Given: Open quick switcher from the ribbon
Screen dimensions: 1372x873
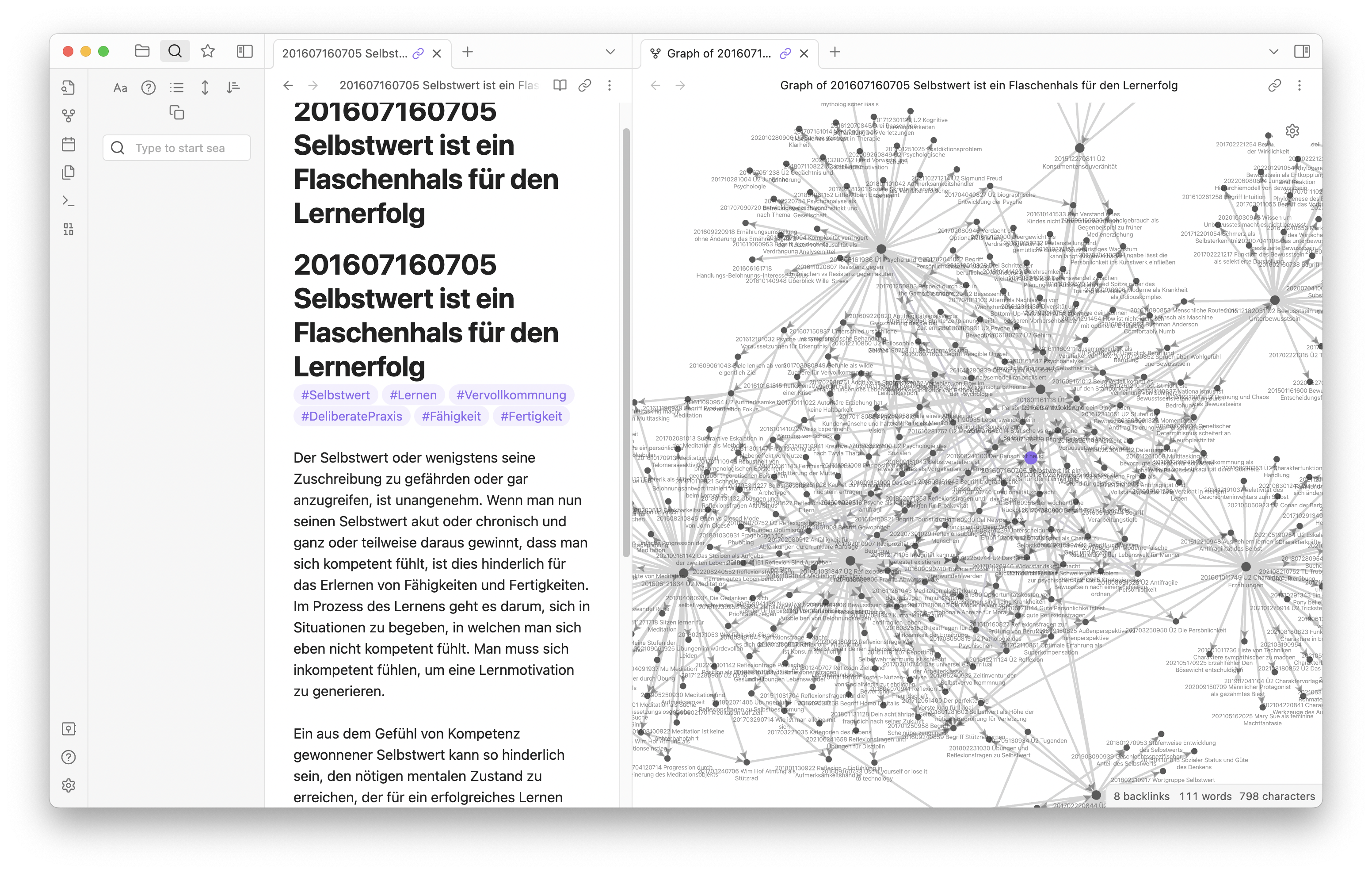Looking at the screenshot, I should click(69, 87).
